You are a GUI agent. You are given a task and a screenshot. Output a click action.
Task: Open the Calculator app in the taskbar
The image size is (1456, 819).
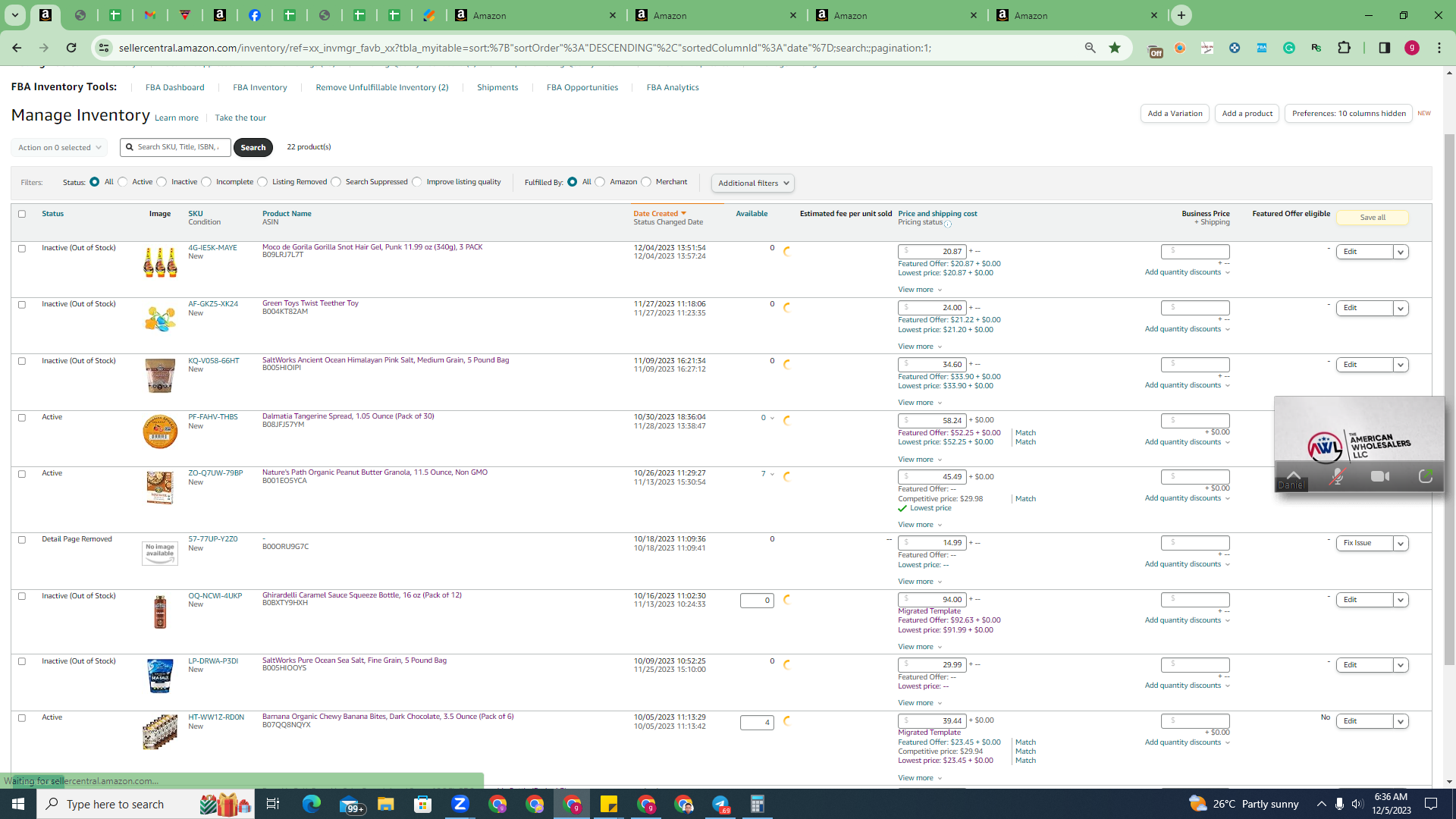coord(758,804)
